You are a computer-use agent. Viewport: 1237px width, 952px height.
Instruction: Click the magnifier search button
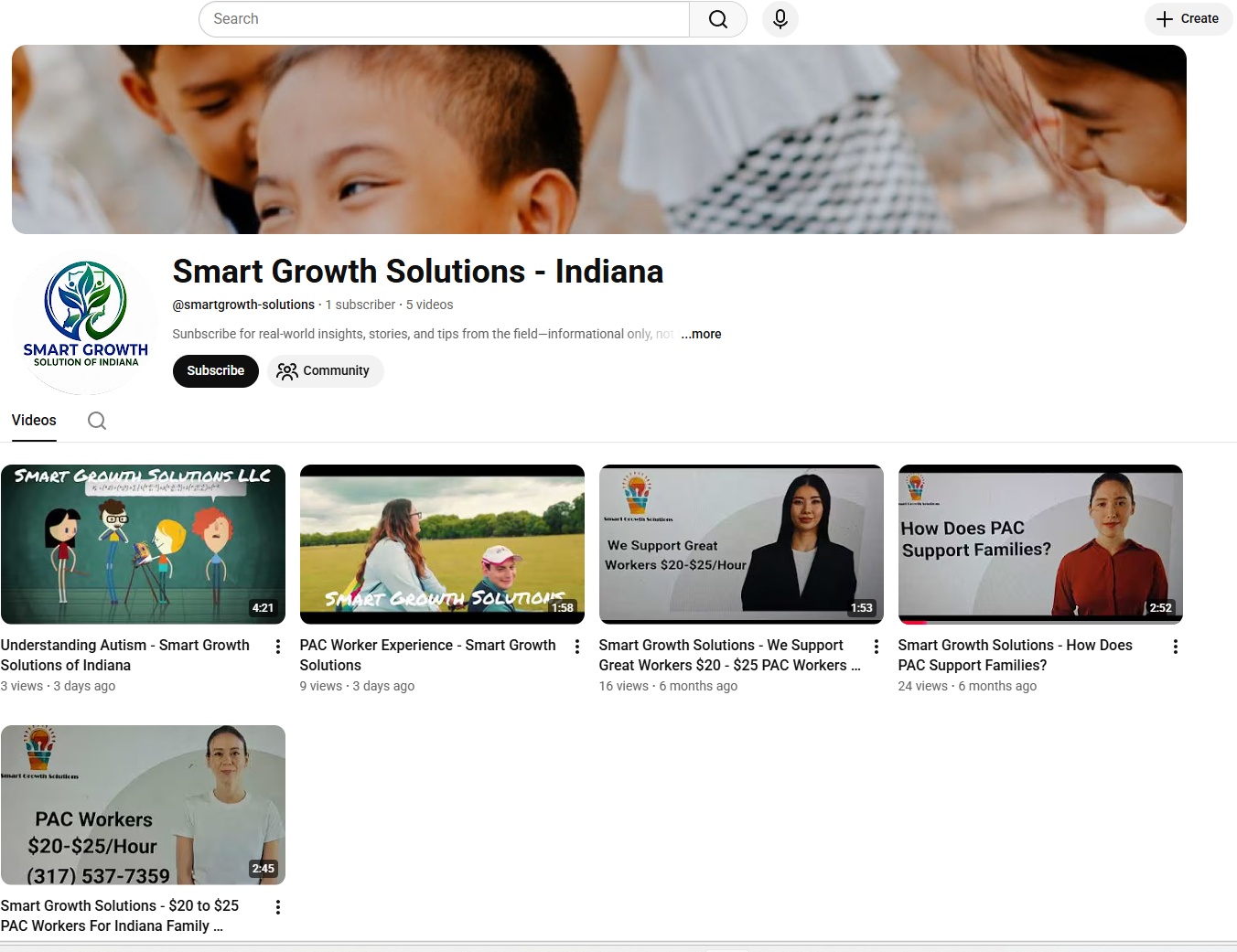(718, 19)
